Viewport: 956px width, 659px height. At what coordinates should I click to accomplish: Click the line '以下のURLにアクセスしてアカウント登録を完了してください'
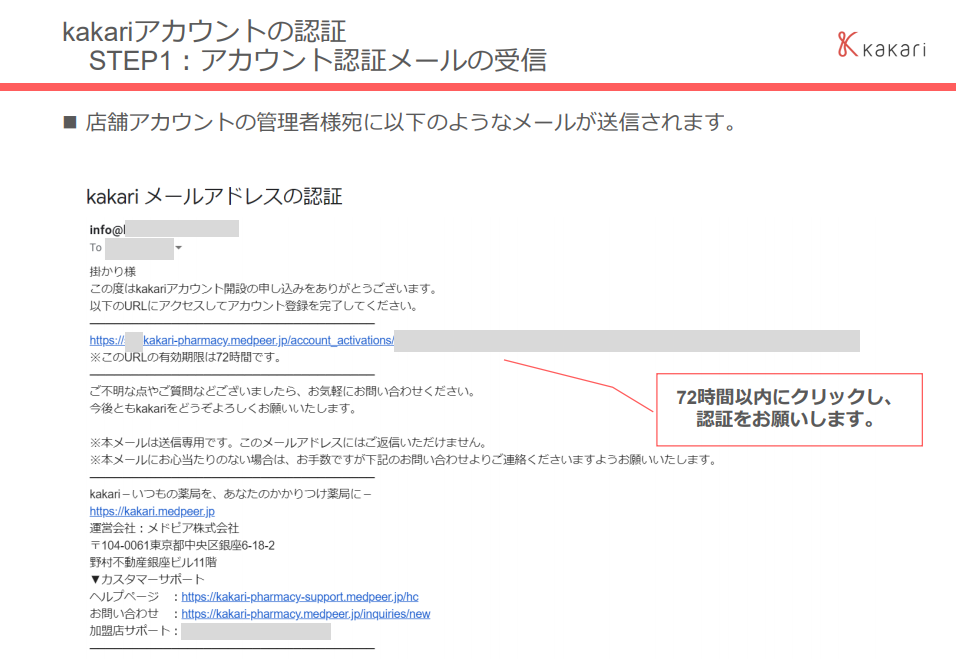coord(253,305)
